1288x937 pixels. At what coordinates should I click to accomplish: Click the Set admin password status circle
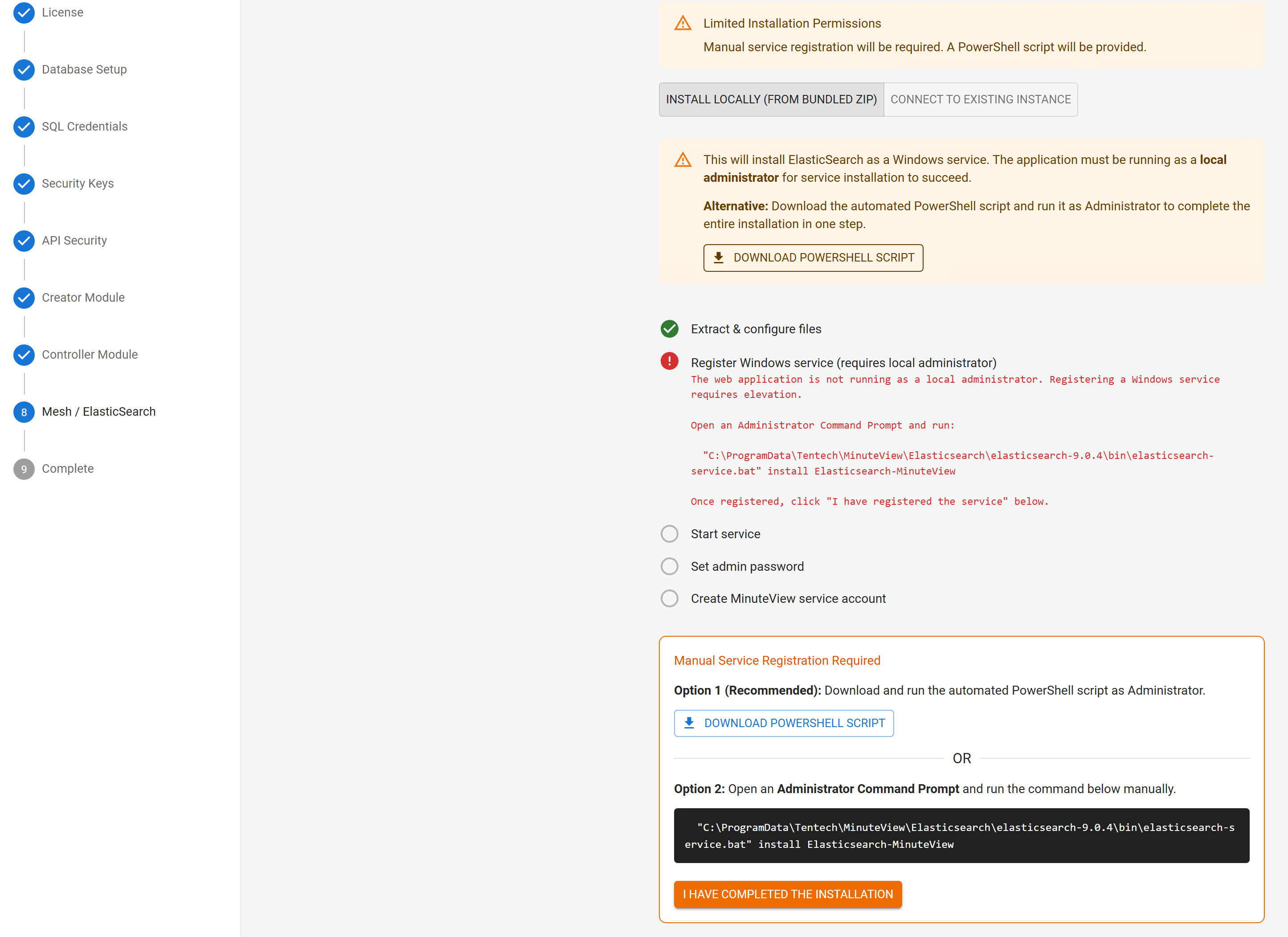click(x=670, y=566)
